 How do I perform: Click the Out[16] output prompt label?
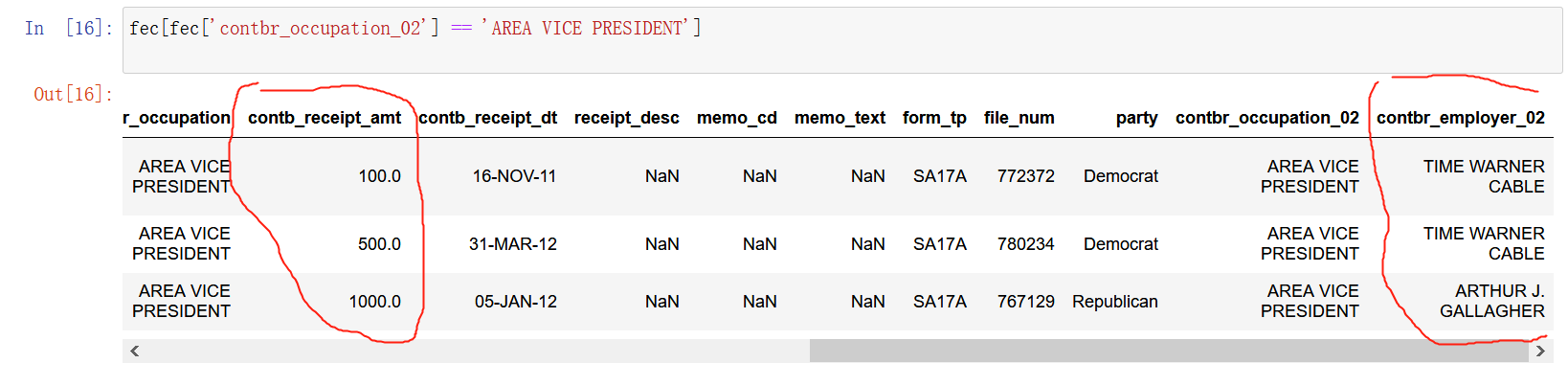click(73, 94)
